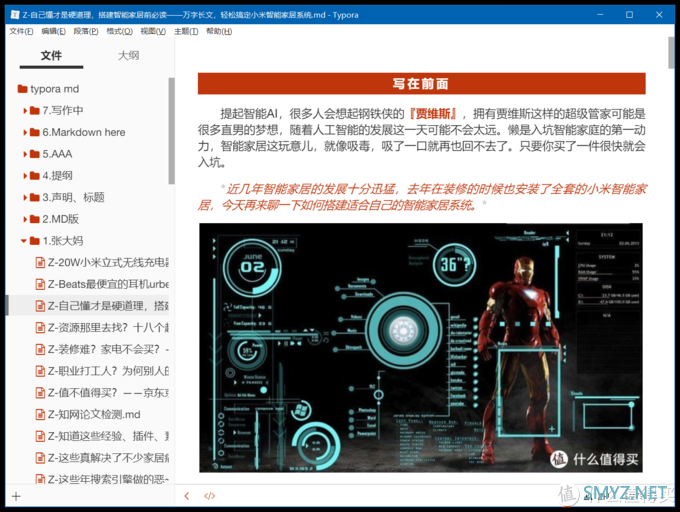Screen dimensions: 680x512
Task: Click file icon of Z-值不值得买
Action: point(40,393)
